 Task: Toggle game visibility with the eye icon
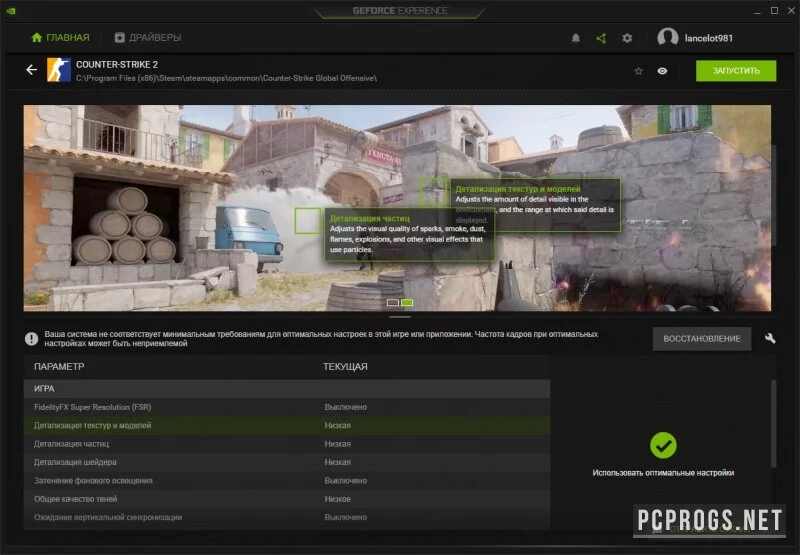click(662, 71)
